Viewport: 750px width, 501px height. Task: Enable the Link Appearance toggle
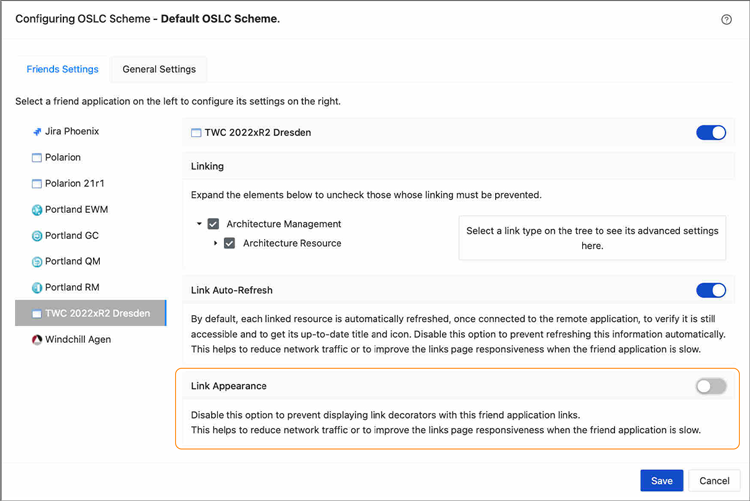pos(711,386)
